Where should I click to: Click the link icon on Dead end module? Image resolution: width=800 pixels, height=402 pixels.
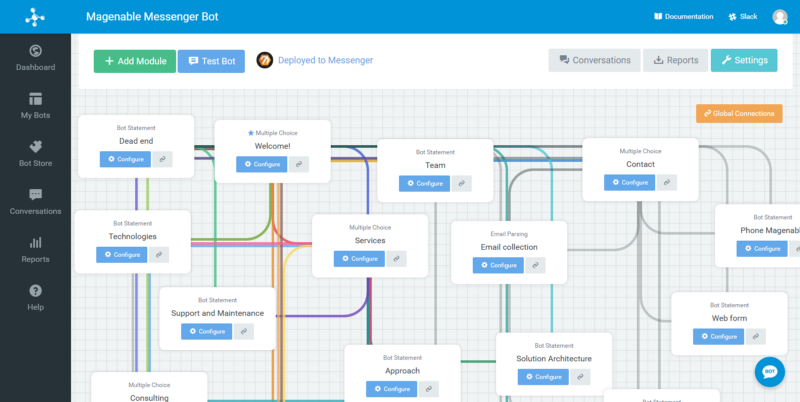162,159
